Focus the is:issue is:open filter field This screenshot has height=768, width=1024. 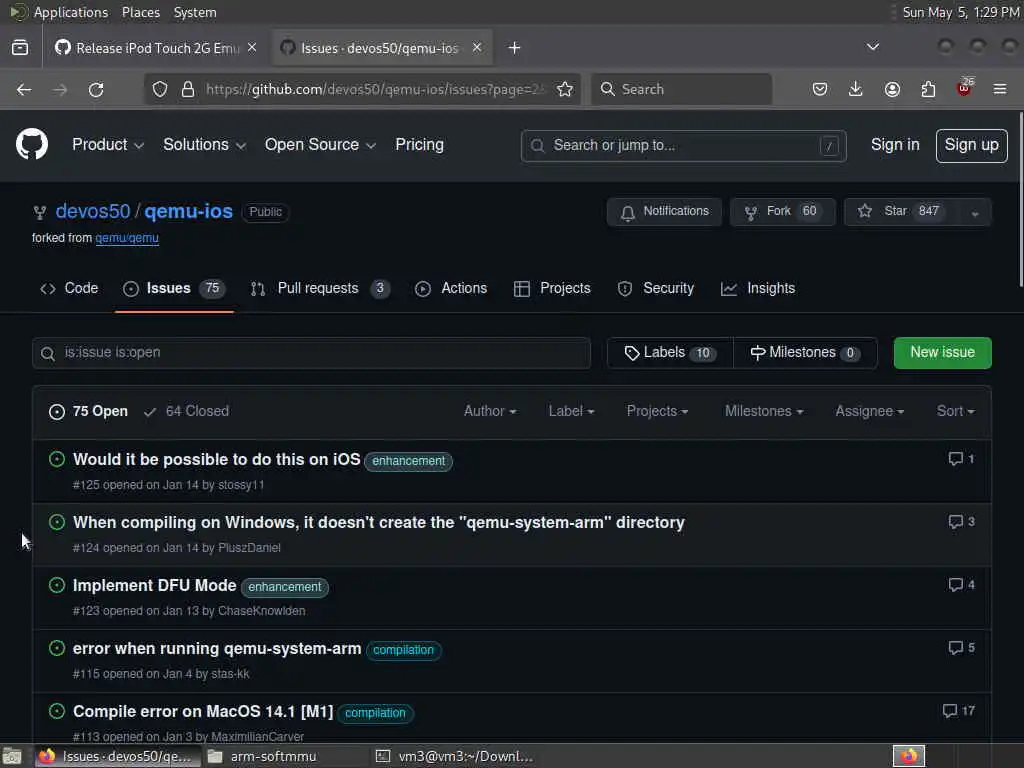click(x=312, y=353)
